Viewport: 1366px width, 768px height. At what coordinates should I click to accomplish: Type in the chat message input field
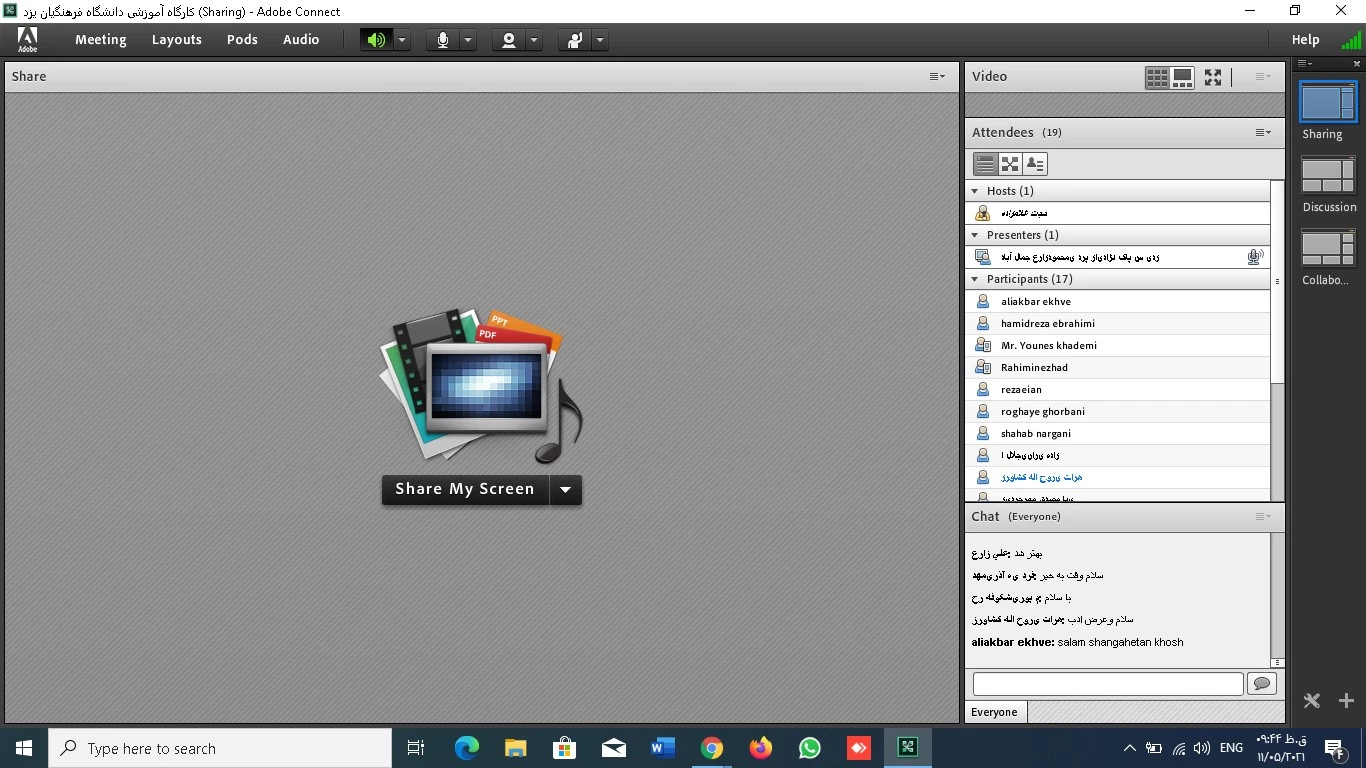(x=1107, y=683)
